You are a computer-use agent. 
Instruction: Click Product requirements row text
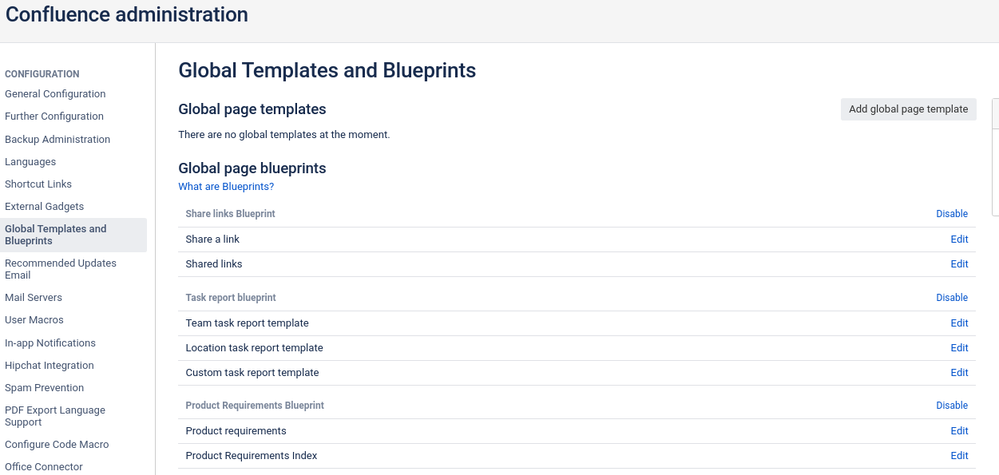coord(236,431)
